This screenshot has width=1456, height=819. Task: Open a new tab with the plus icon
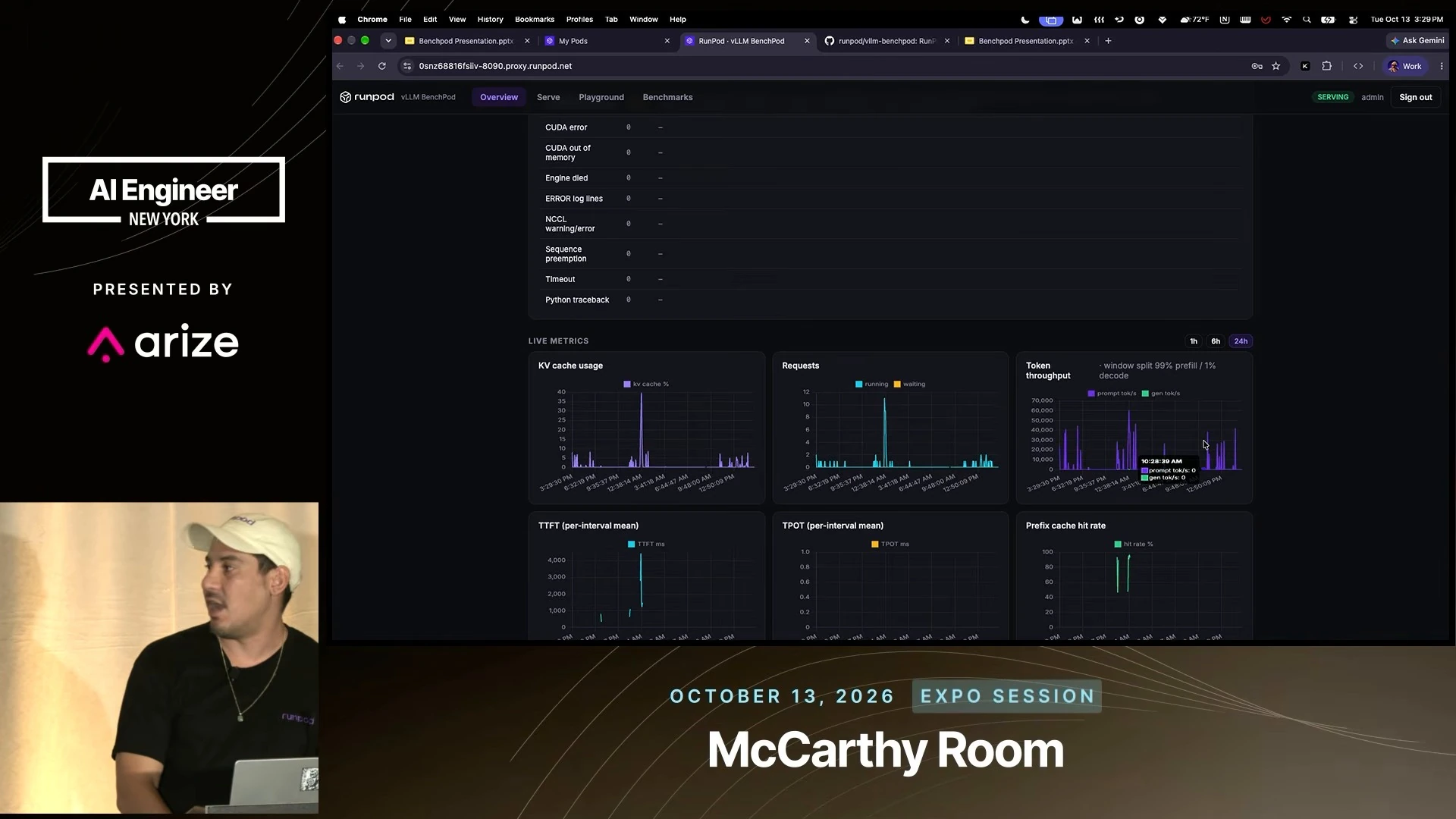point(1108,41)
